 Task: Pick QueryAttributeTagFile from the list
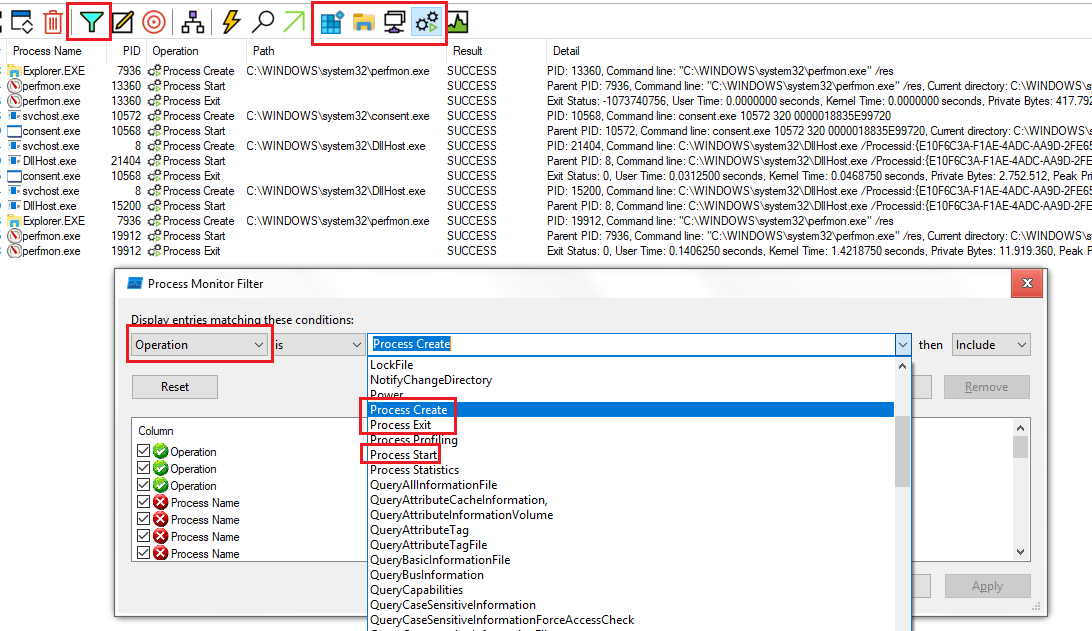[x=428, y=545]
